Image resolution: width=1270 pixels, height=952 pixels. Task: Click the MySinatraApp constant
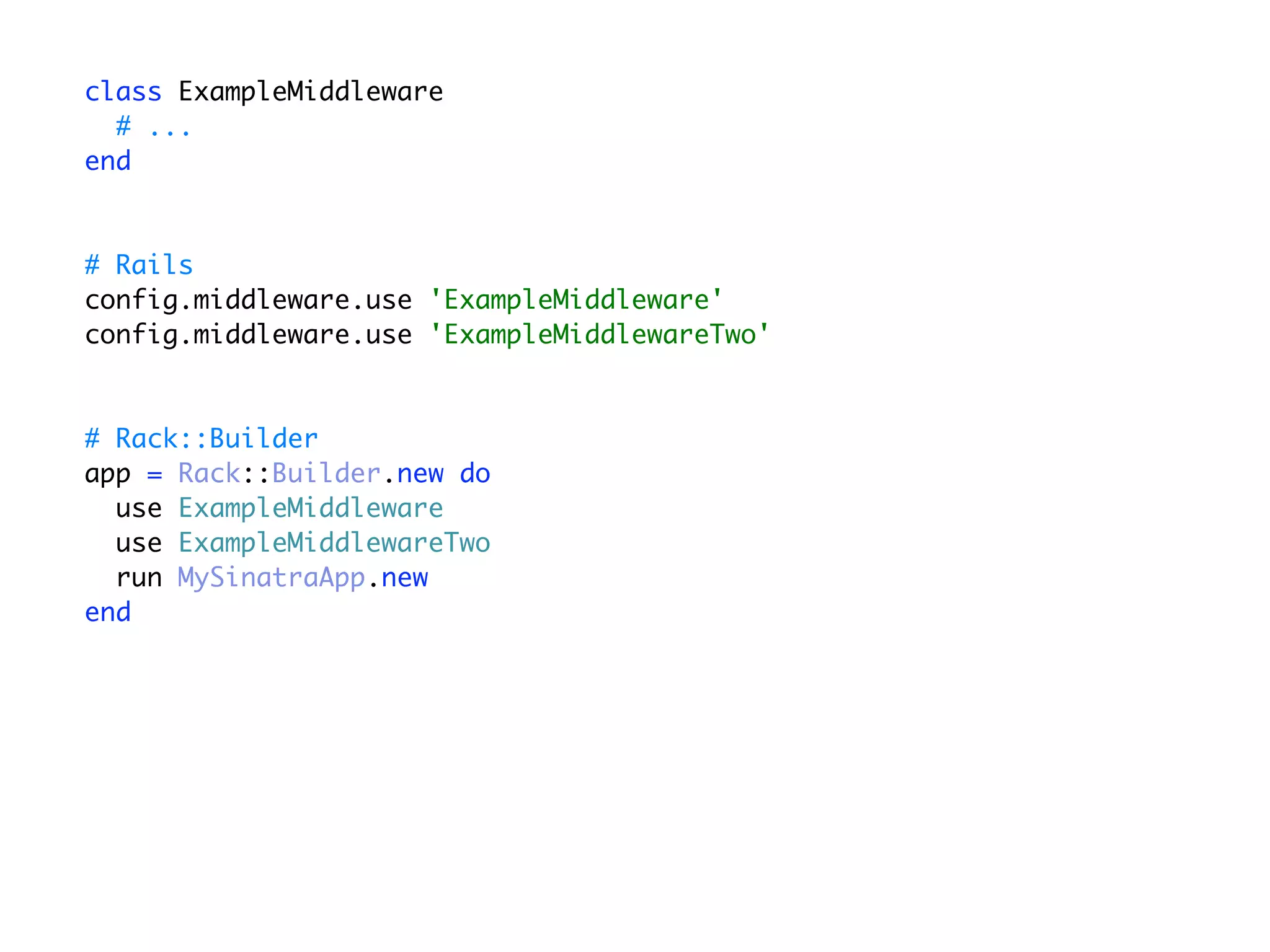[x=272, y=578]
